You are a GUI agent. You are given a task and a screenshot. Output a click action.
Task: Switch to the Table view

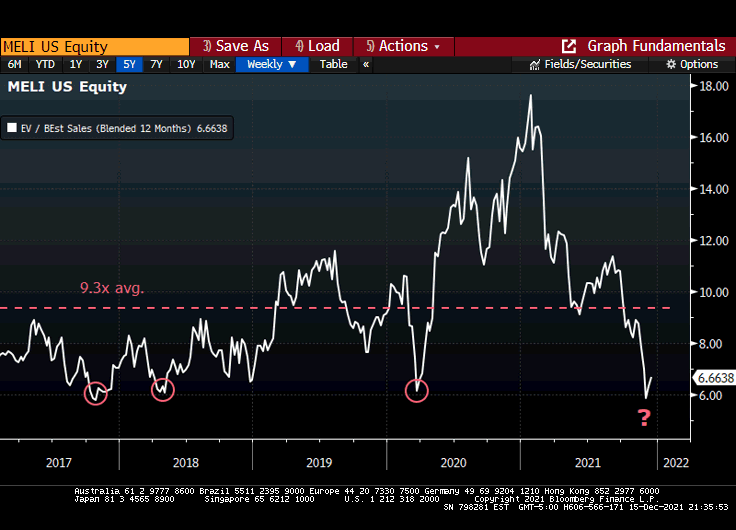(x=333, y=64)
